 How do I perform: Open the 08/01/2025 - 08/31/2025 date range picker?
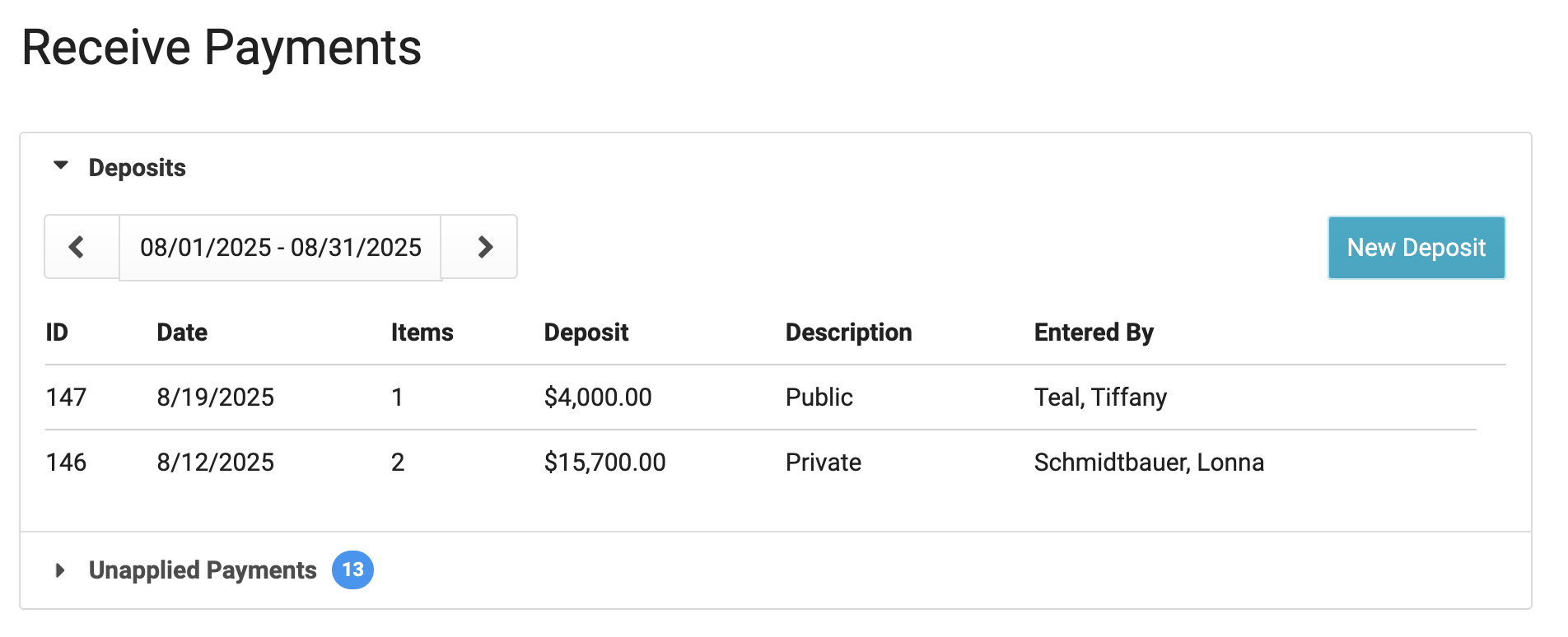click(280, 248)
